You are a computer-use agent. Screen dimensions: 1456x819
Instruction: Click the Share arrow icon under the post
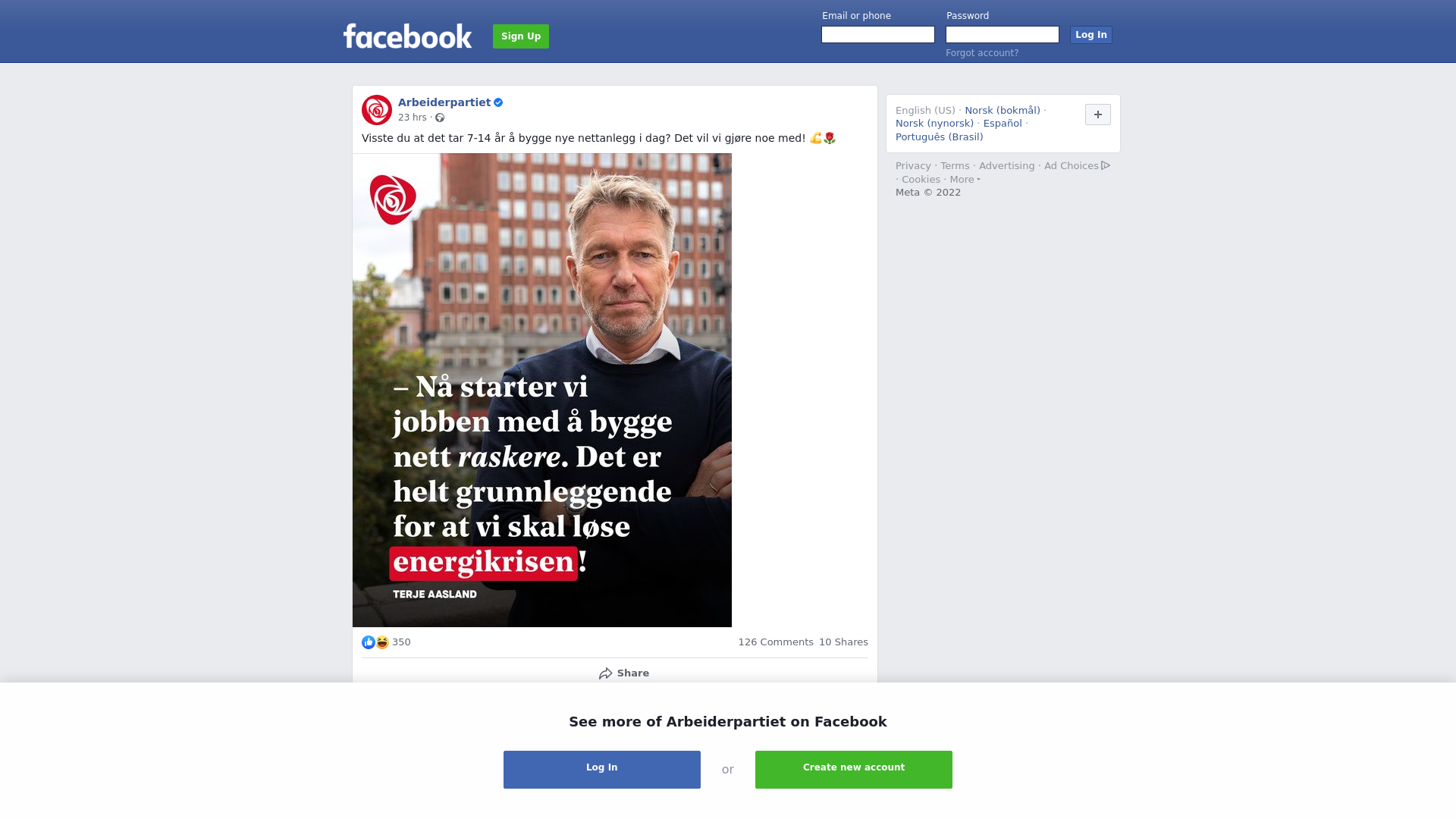[605, 673]
